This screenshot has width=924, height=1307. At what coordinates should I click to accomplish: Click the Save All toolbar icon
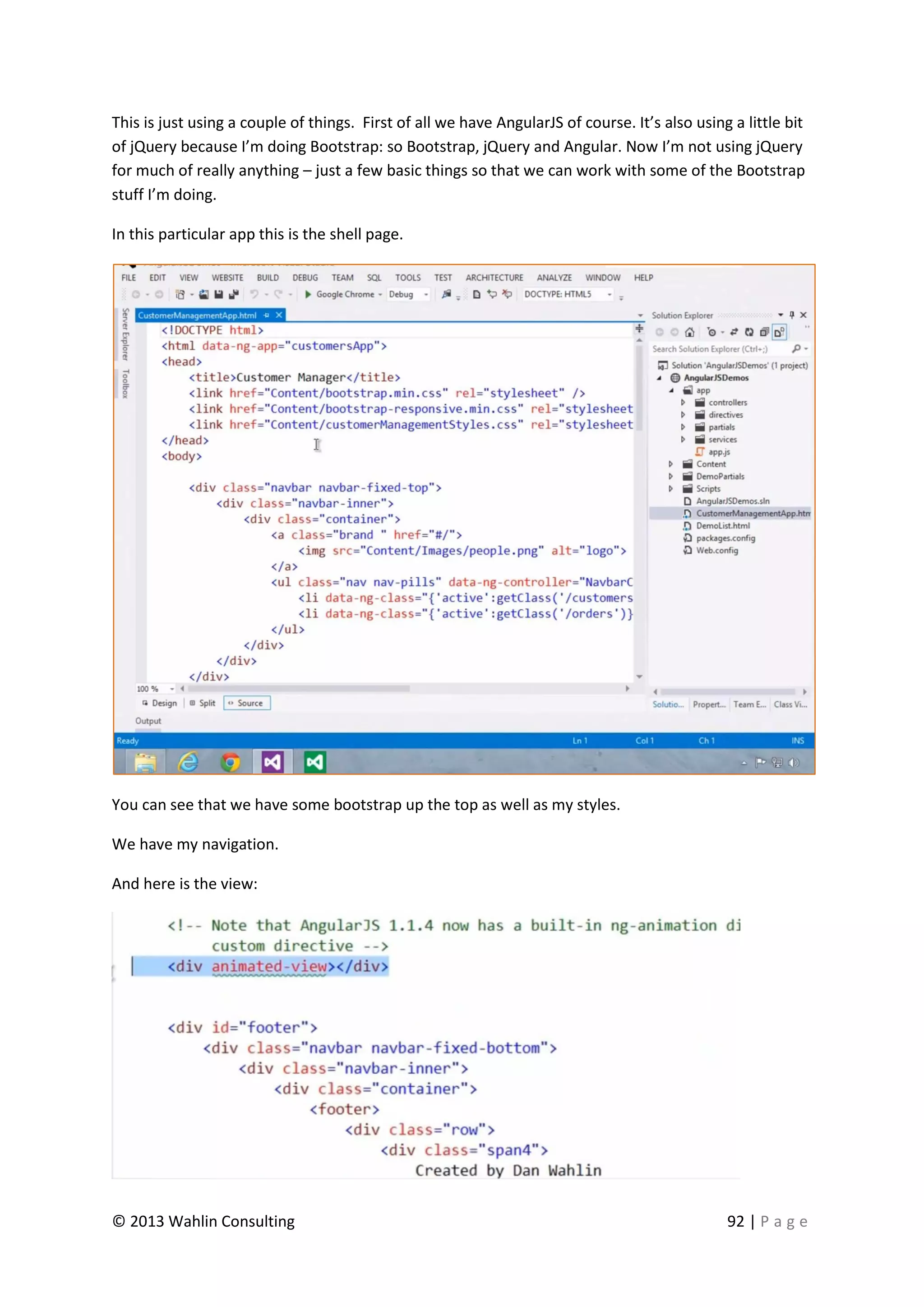point(233,294)
